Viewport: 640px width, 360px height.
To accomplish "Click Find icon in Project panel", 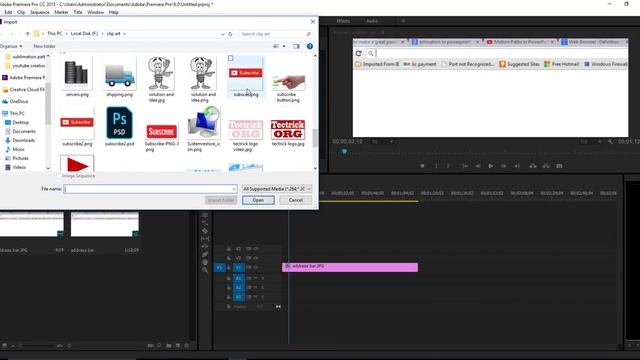I will (159, 346).
